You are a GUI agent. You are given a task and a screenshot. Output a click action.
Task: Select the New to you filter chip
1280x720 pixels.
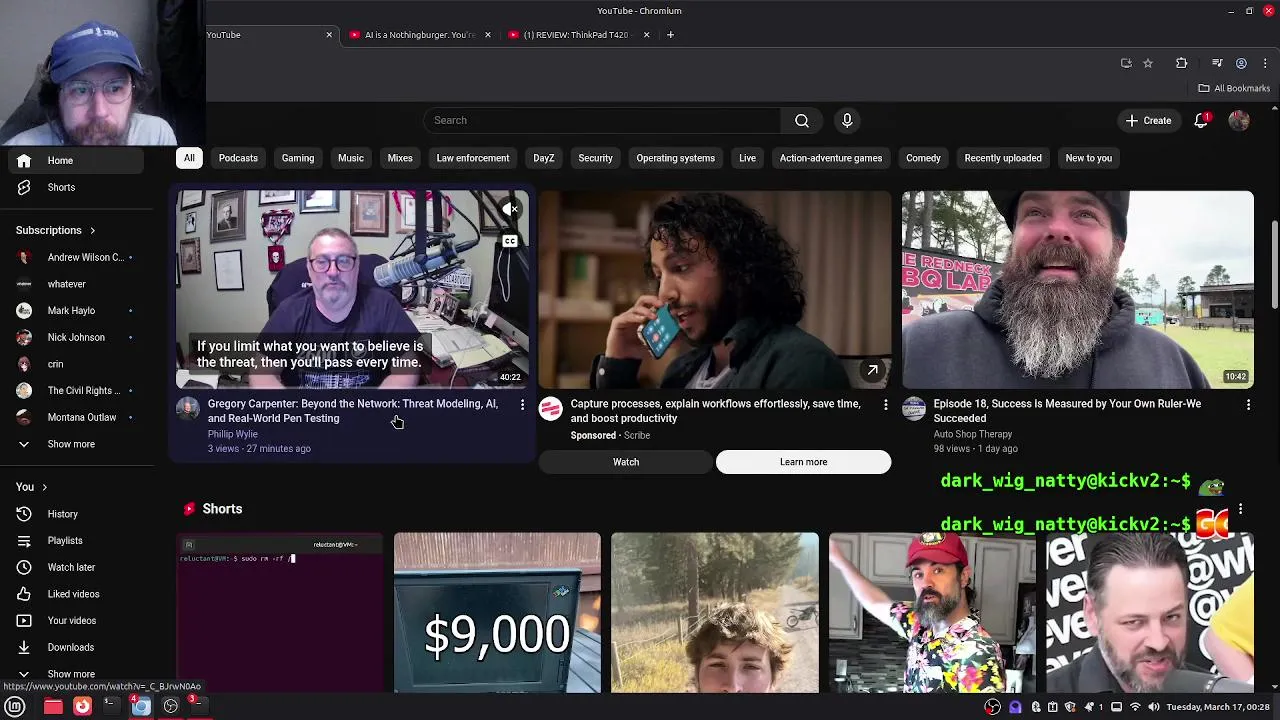(1088, 158)
